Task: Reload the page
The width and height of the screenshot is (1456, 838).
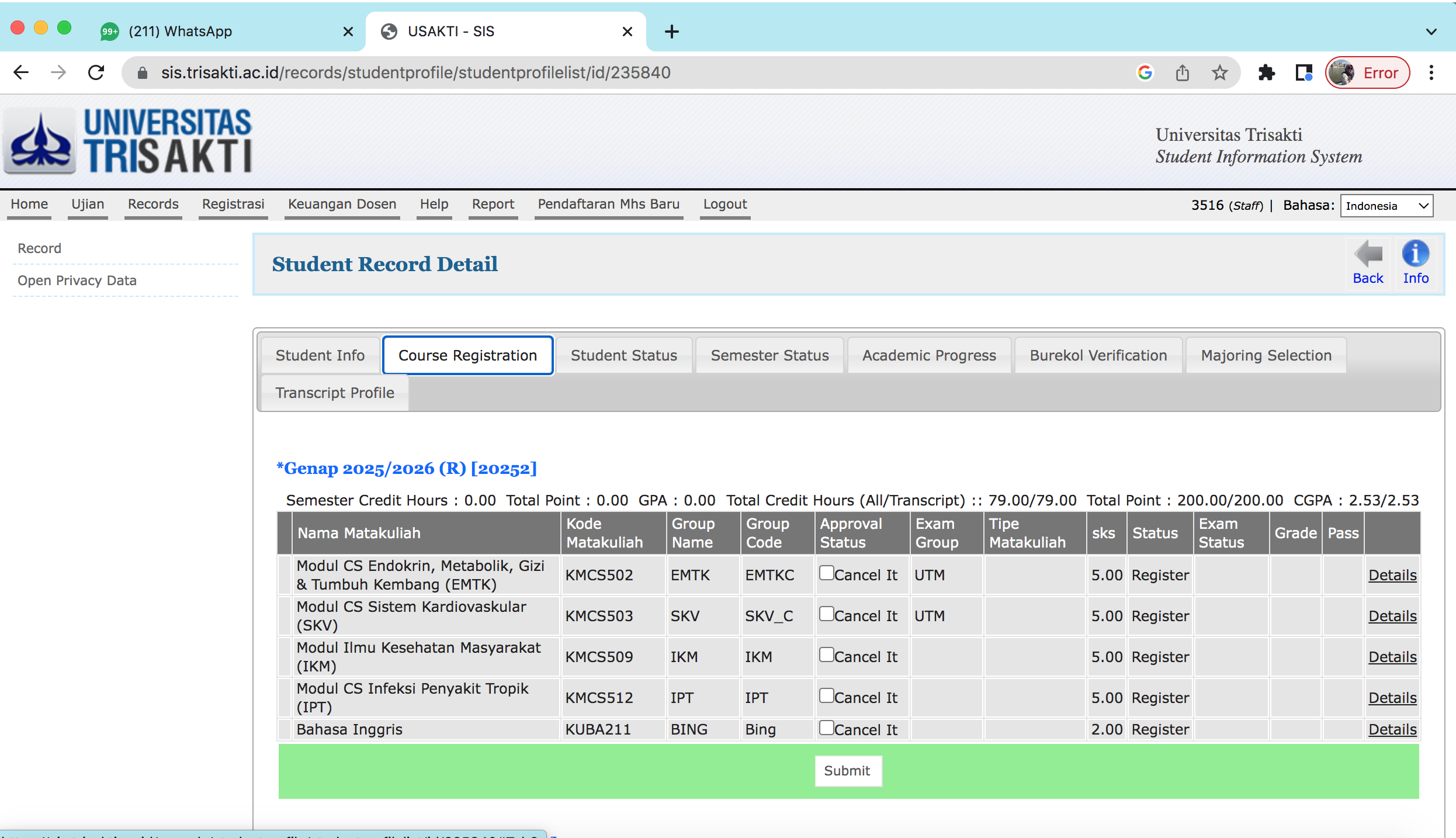Action: point(96,73)
